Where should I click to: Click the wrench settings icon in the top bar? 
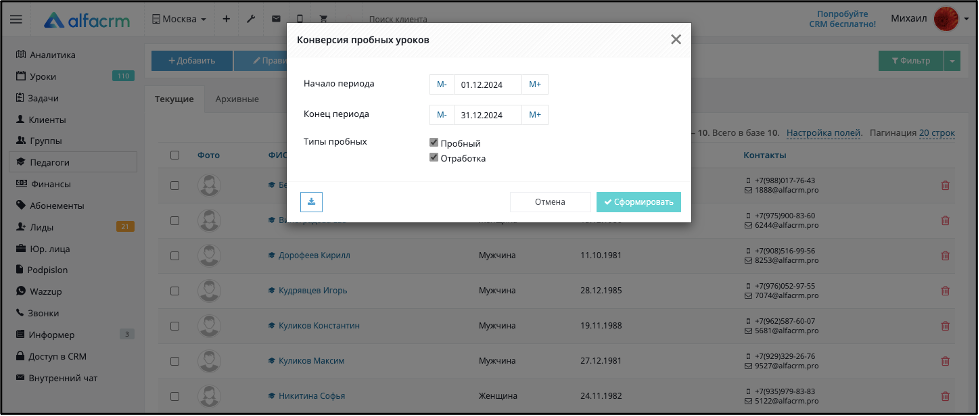pyautogui.click(x=251, y=19)
